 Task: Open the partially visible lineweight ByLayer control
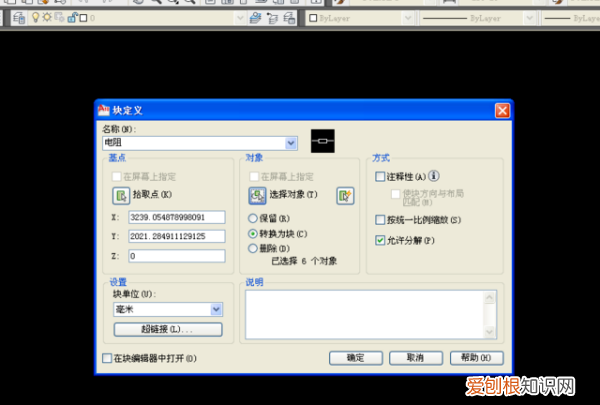click(571, 18)
